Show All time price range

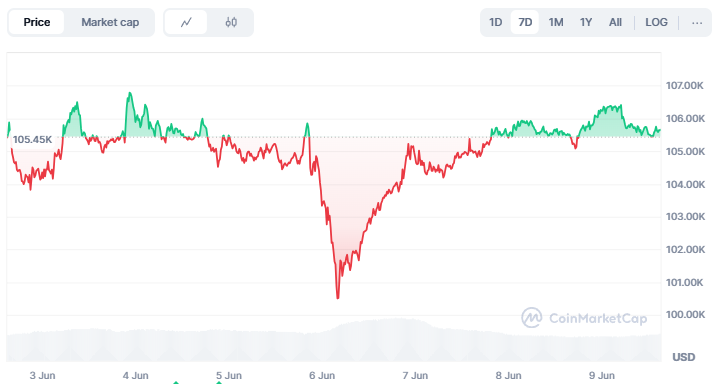(x=615, y=22)
